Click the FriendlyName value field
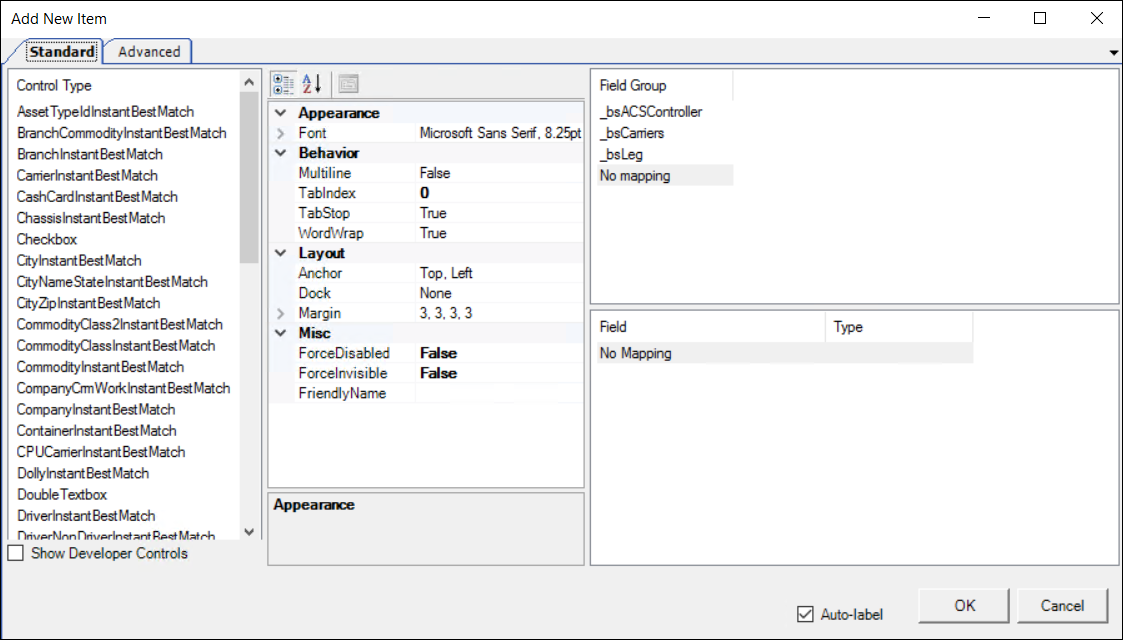The image size is (1123, 640). pyautogui.click(x=498, y=393)
